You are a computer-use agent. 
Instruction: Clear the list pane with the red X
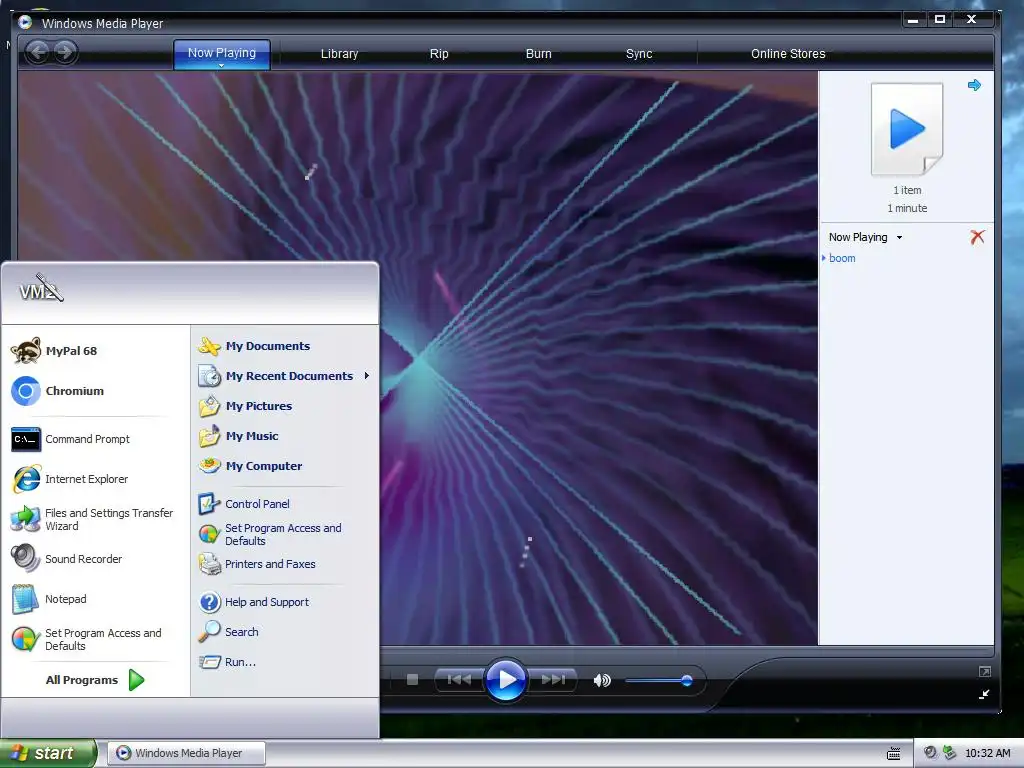click(977, 237)
